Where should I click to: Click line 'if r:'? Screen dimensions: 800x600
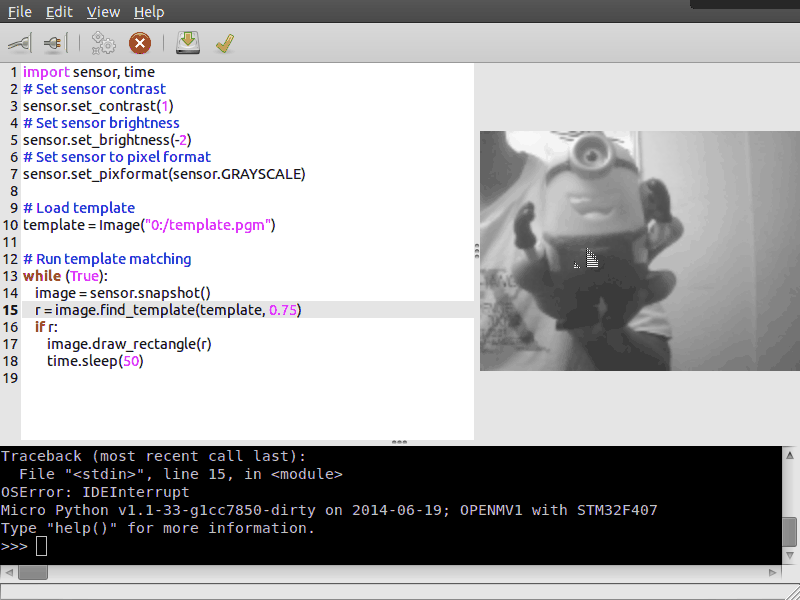46,327
